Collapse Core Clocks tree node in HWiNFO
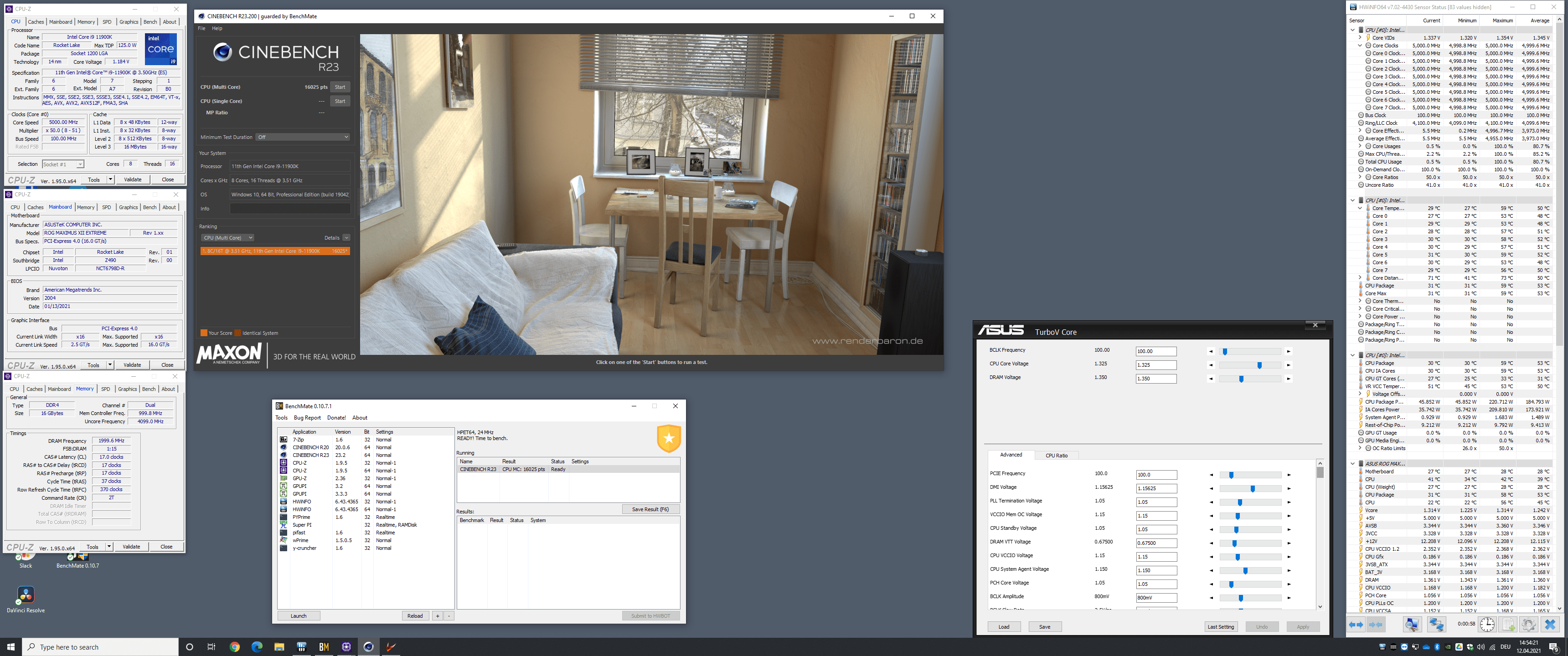This screenshot has height=656, width=1568. click(1360, 46)
